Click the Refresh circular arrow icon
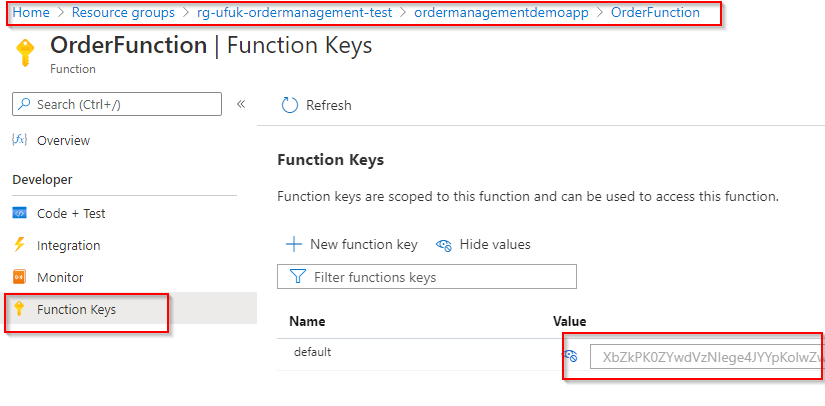The width and height of the screenshot is (825, 406). (x=290, y=105)
